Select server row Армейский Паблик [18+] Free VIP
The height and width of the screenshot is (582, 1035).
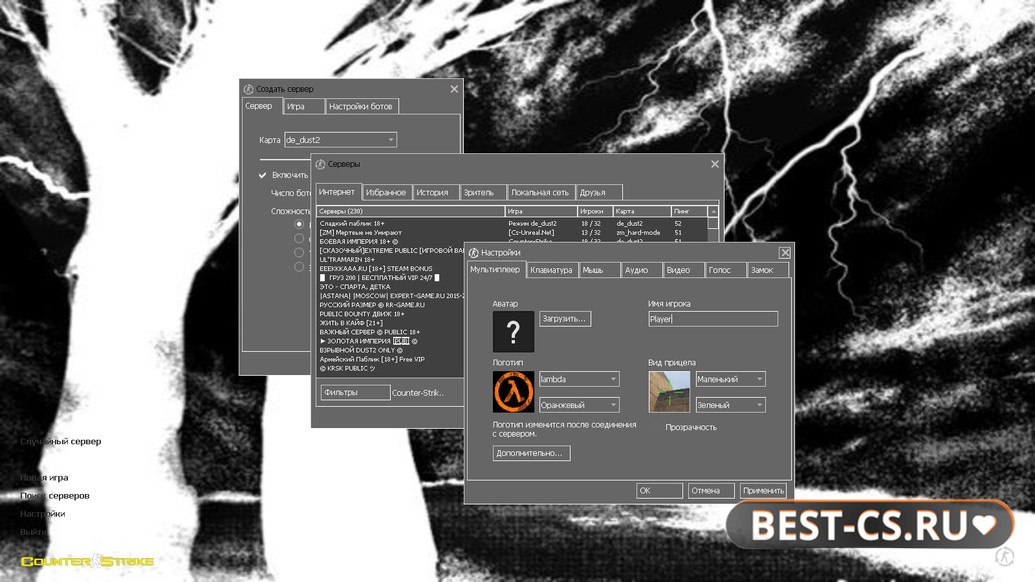click(391, 359)
